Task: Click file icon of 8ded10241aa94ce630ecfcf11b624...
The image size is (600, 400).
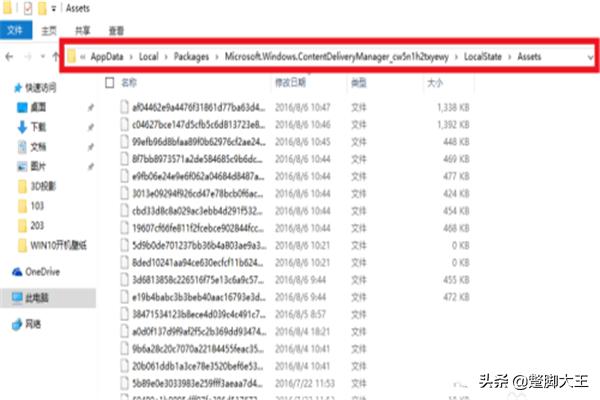Action: [x=124, y=262]
